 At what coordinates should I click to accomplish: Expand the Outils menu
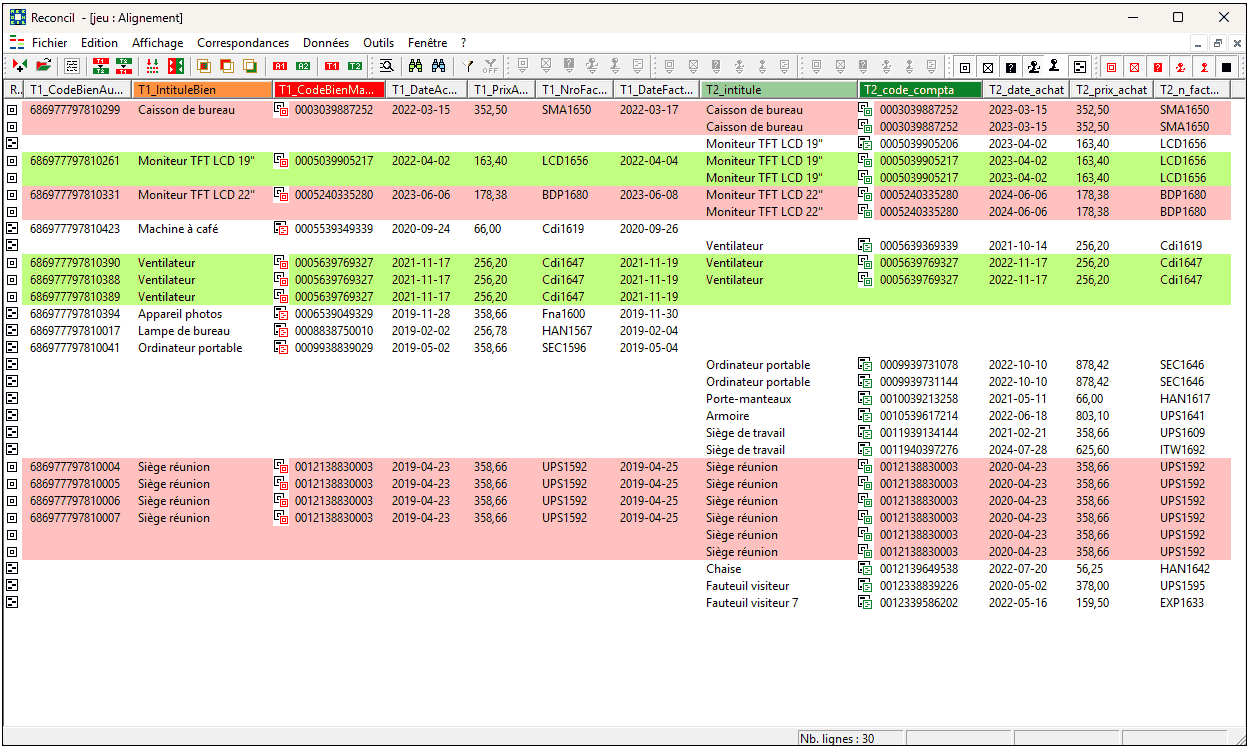[378, 43]
